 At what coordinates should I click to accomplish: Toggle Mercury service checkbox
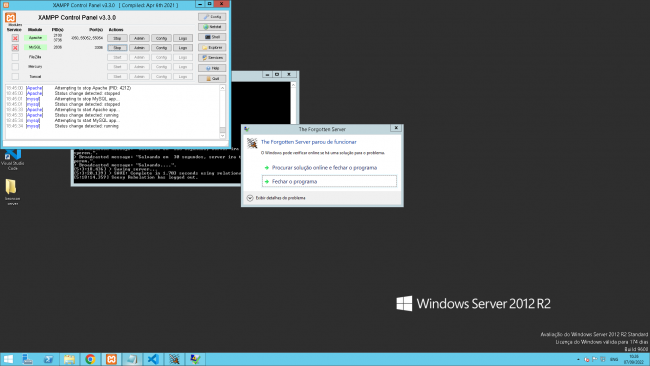coord(15,67)
